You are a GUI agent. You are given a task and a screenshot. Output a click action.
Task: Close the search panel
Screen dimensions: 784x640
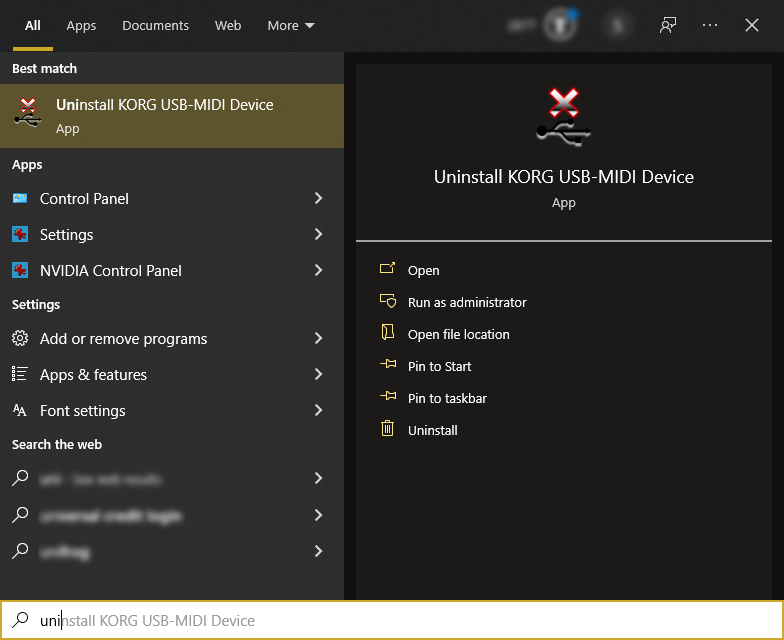(752, 25)
